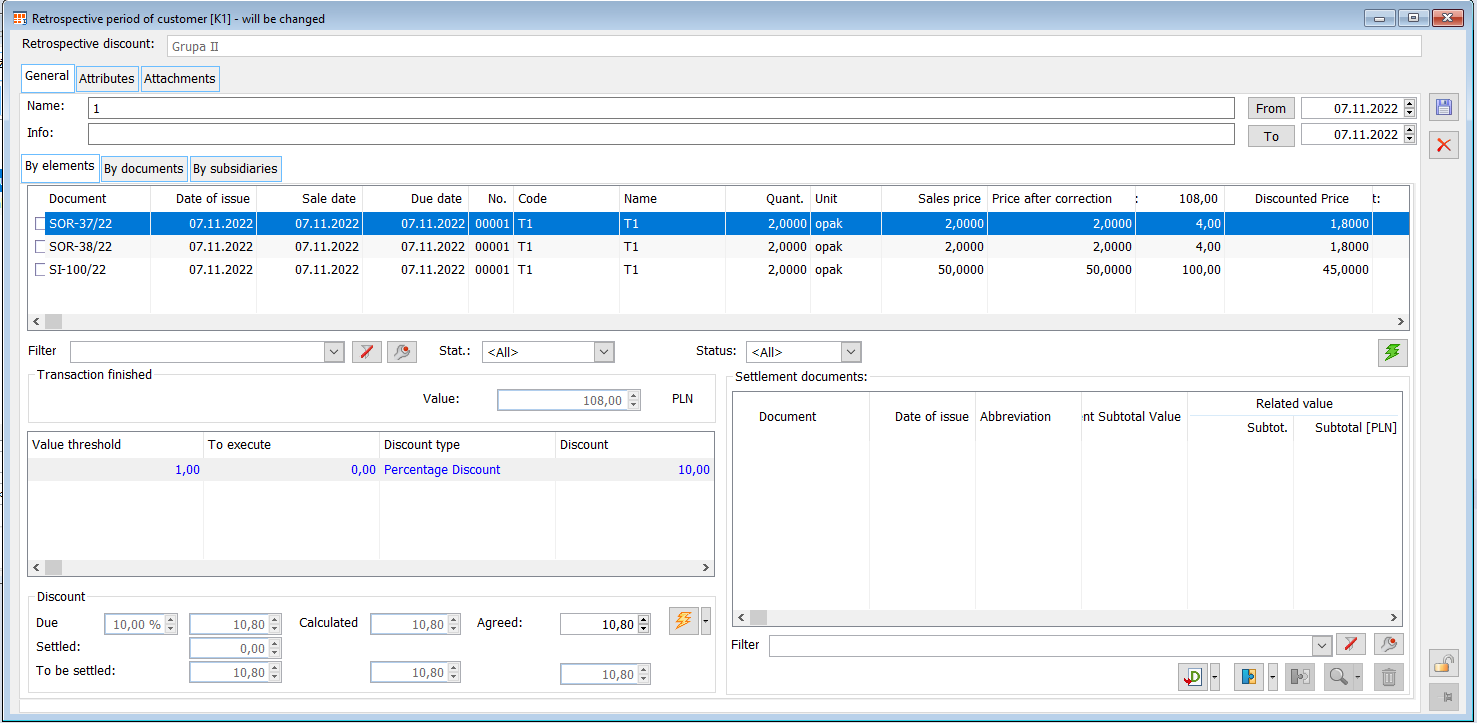Click the thresholds table horizontal scrollbar
Viewport: 1477px width, 723px height.
[371, 568]
